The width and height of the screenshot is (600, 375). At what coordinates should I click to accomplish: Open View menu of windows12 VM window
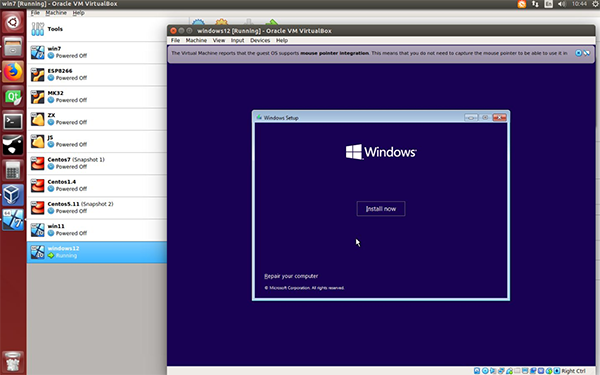219,40
